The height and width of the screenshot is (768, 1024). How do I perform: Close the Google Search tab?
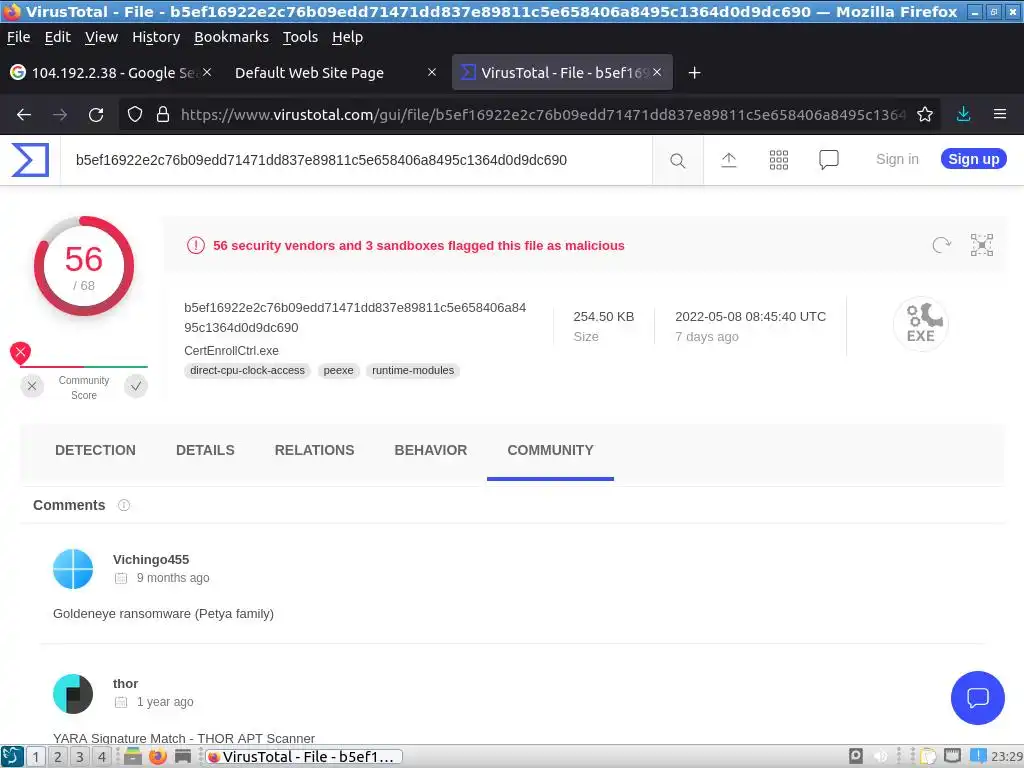206,72
